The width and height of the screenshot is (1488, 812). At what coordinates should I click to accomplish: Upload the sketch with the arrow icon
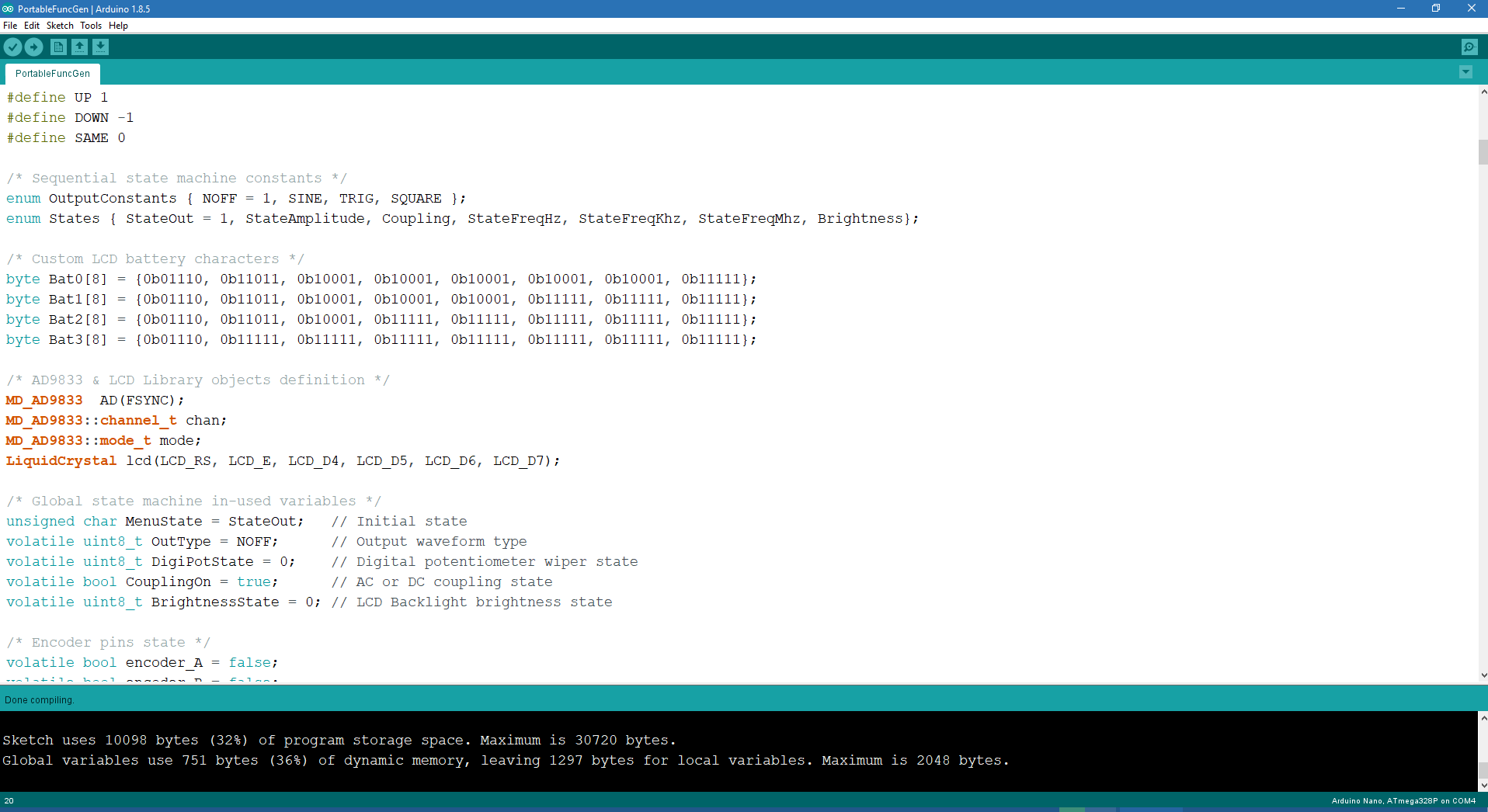[34, 47]
